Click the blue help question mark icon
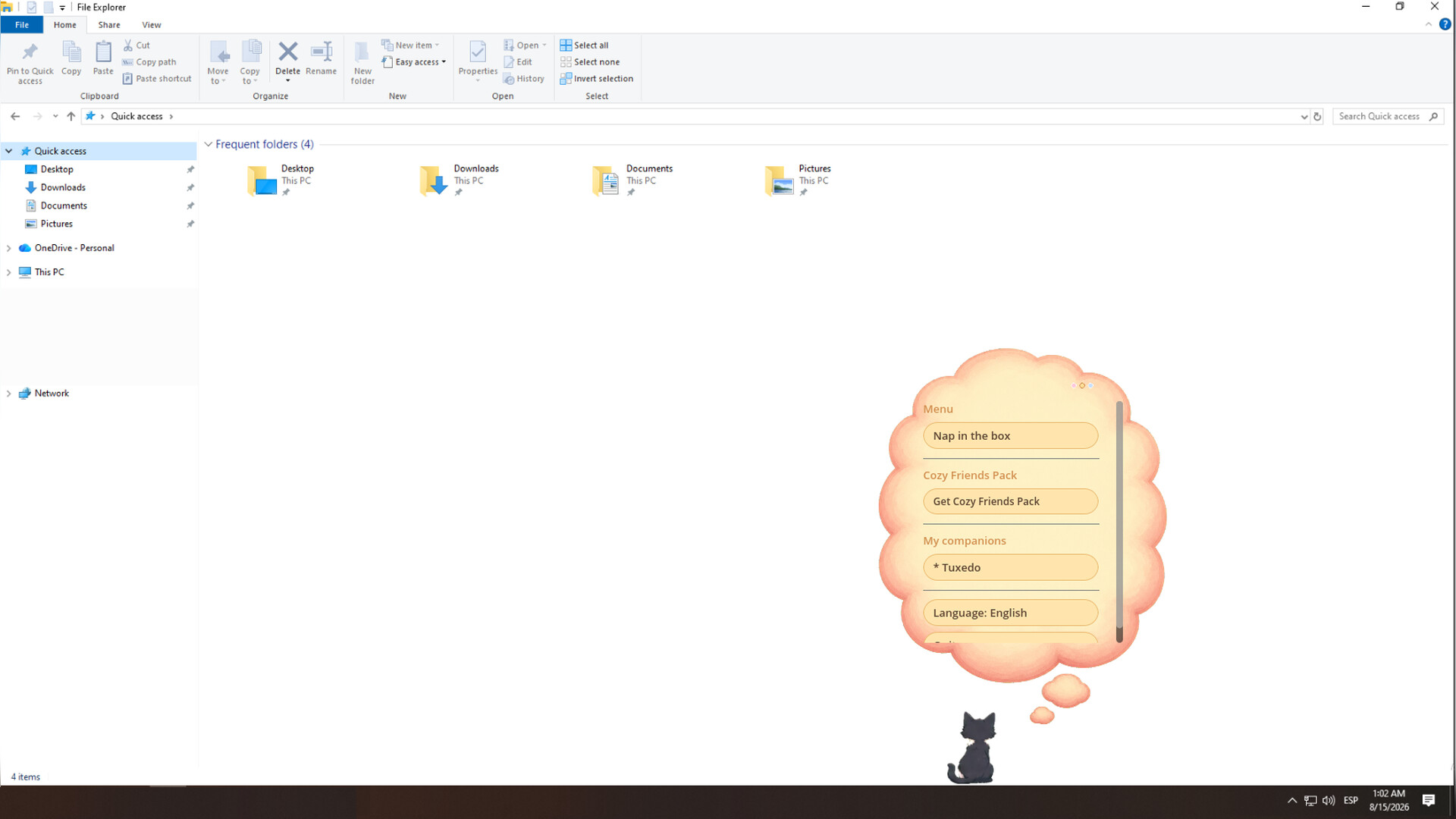The height and width of the screenshot is (819, 1456). (1445, 24)
